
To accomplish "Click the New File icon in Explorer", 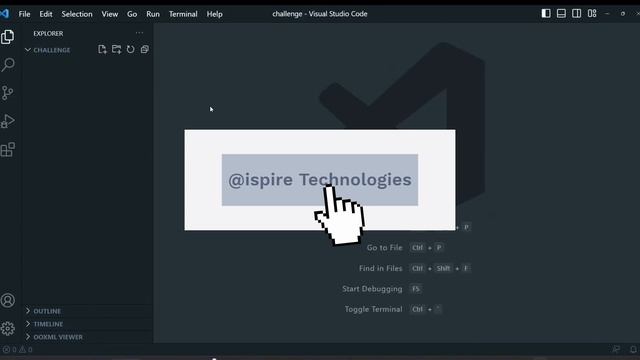I will tap(102, 49).
